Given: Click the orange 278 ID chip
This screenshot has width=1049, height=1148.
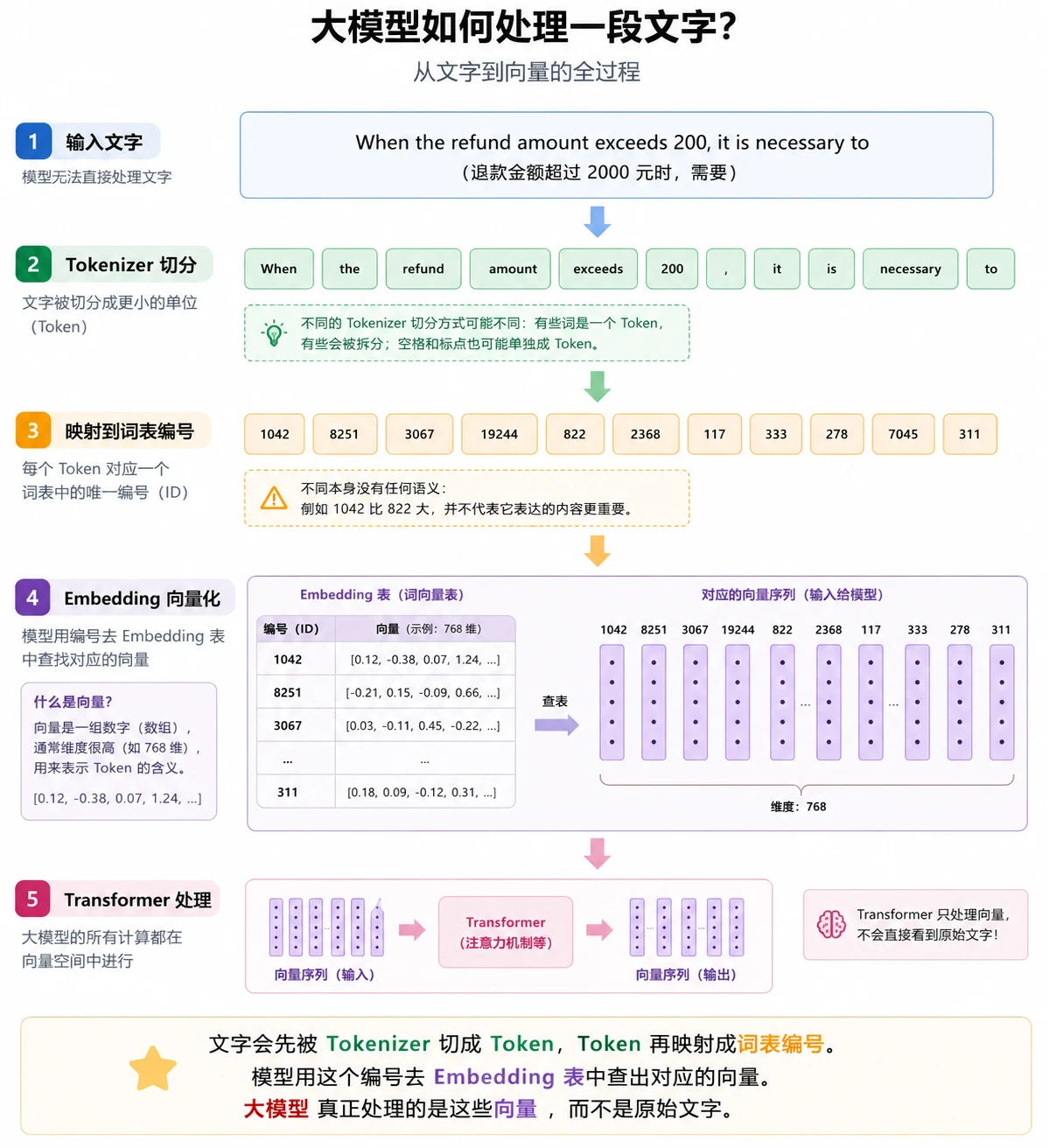Looking at the screenshot, I should 837,434.
